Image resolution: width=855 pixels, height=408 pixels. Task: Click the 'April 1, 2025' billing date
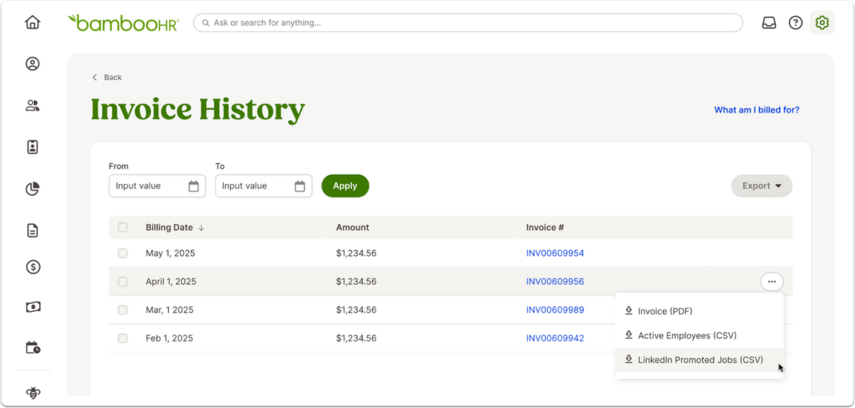tap(171, 281)
